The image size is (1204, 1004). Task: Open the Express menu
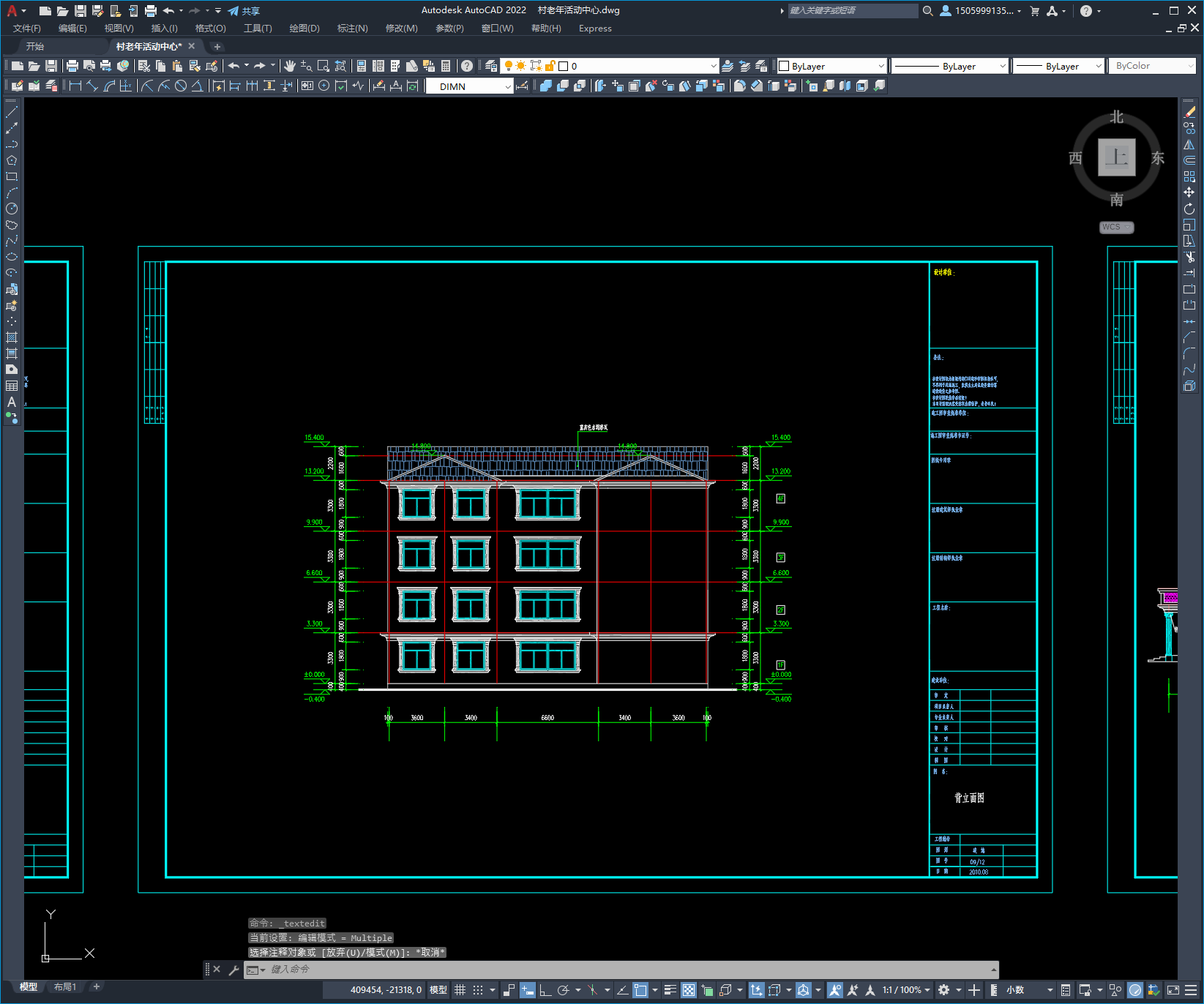pos(595,29)
